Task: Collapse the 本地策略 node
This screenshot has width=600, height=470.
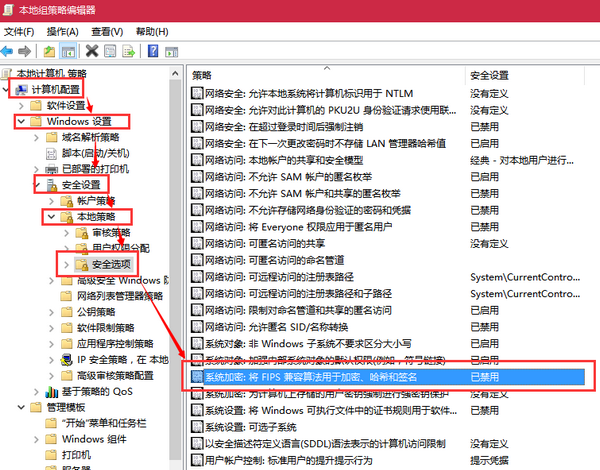Action: 51,217
